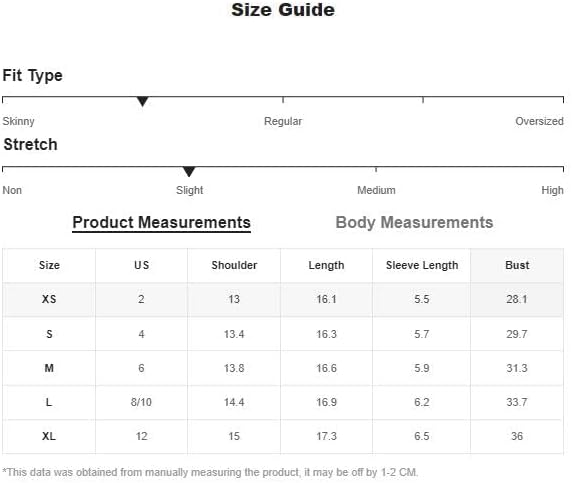Select the Product Measurements tab
The image size is (572, 483).
161,223
